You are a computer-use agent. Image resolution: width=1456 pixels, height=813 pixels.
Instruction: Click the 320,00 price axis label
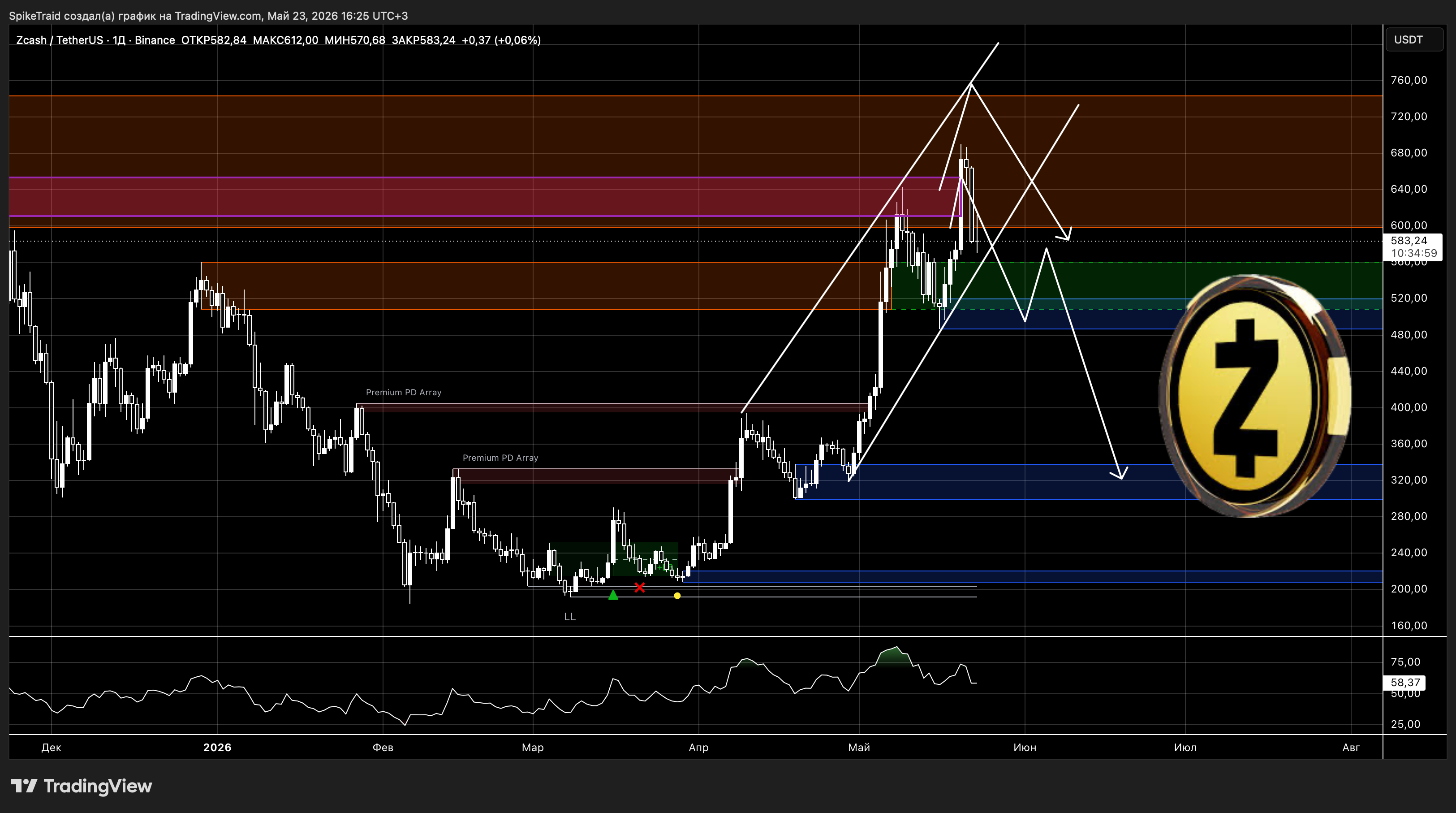(1409, 480)
